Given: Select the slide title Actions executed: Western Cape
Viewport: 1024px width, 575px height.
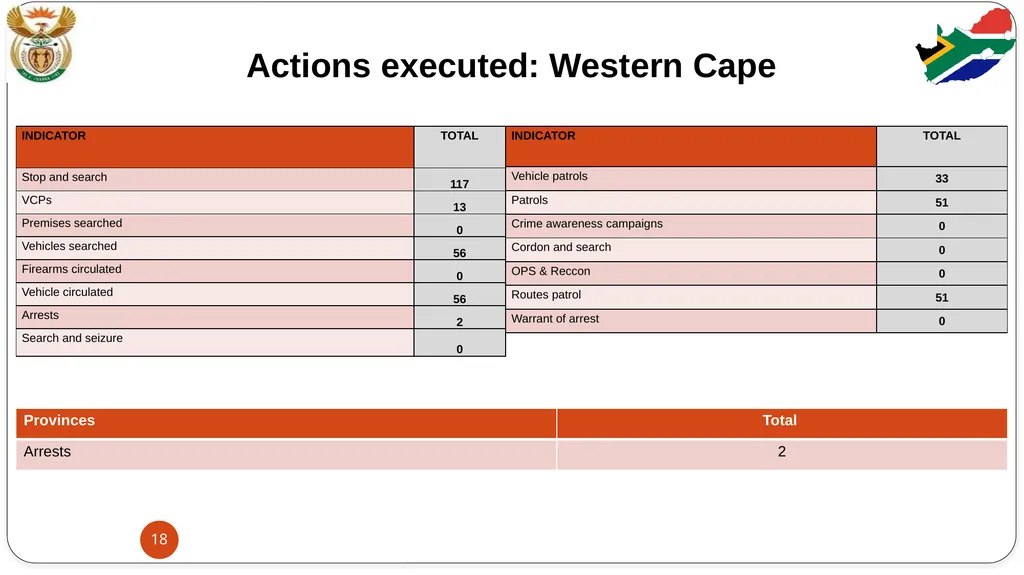Looking at the screenshot, I should pyautogui.click(x=511, y=65).
